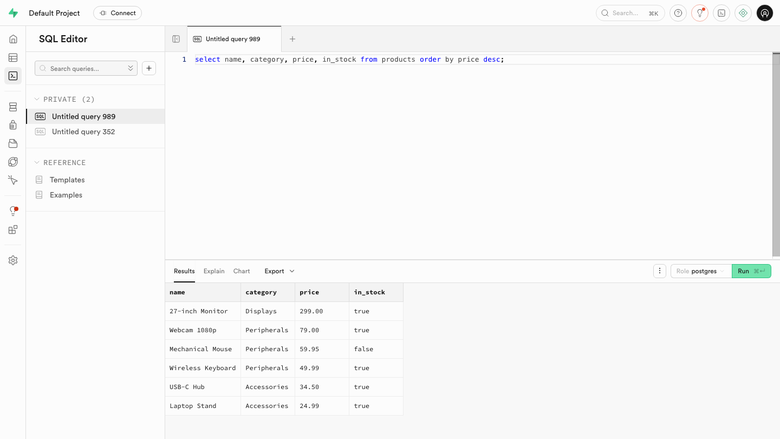This screenshot has width=780, height=439.
Task: Click the SQL icon beside Untitled query 352
Action: tap(40, 132)
